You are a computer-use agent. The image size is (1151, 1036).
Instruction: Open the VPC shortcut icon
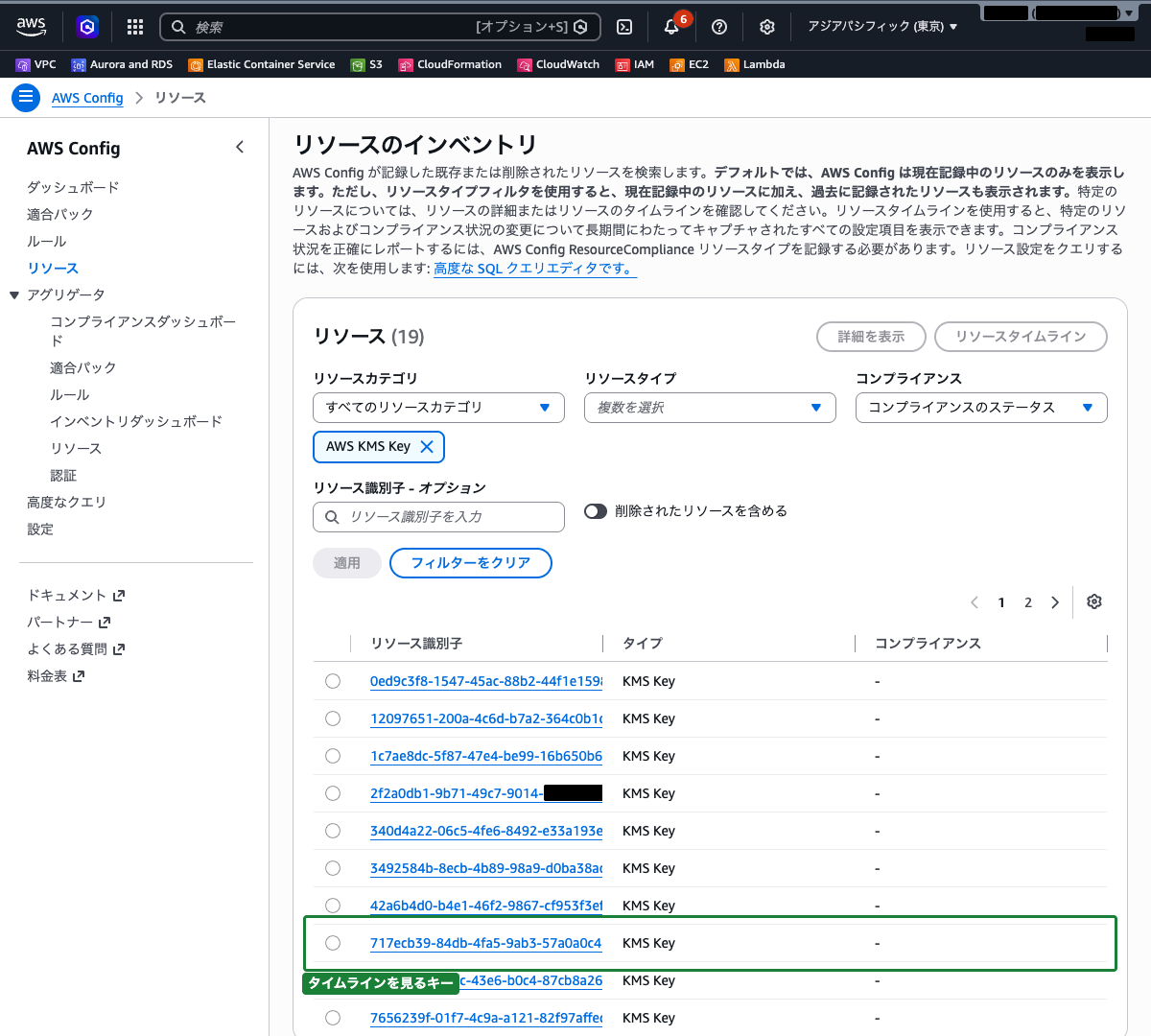pyautogui.click(x=23, y=65)
